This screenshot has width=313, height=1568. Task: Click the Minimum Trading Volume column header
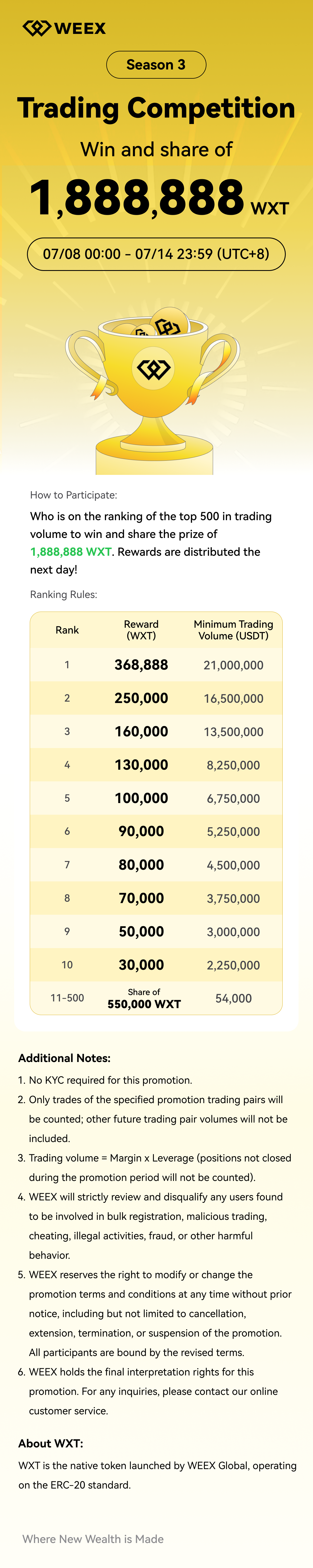coord(233,630)
